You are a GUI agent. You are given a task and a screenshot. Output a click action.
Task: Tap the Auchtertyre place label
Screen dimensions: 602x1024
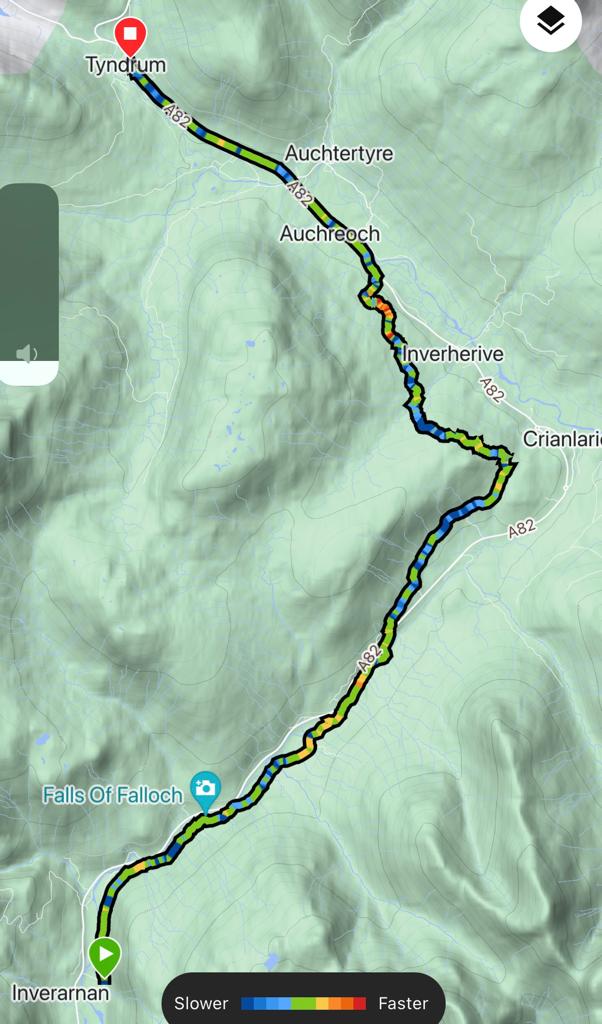click(x=340, y=153)
